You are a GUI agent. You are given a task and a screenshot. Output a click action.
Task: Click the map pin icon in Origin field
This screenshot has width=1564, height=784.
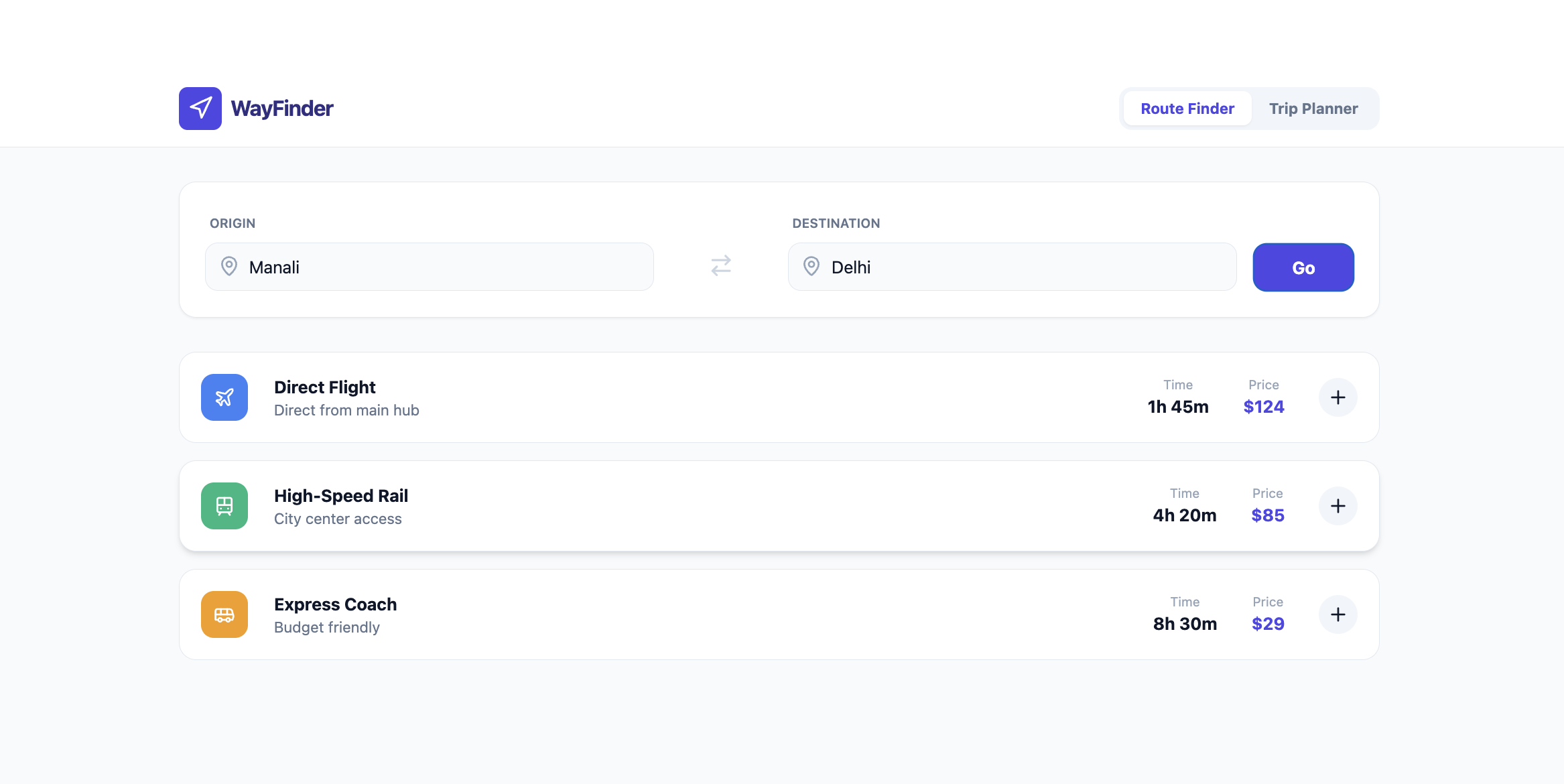click(x=229, y=266)
